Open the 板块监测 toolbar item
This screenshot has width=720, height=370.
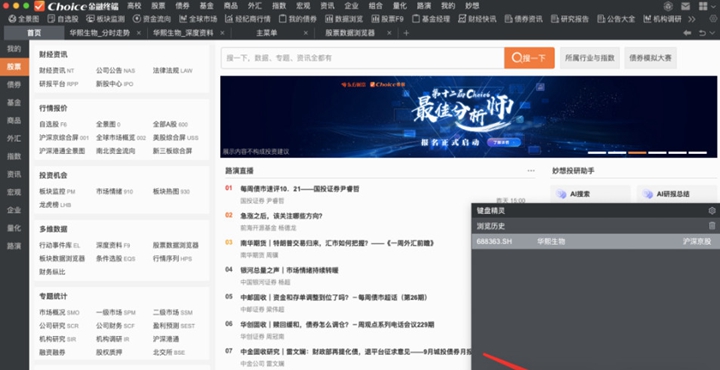[x=105, y=19]
